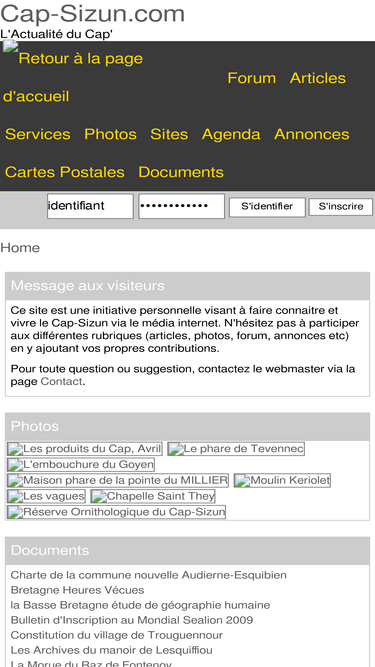Viewport: 375px width, 667px height.
Task: Open Charte de la commune nouvelle Audierne-Esquibien
Action: coord(148,575)
